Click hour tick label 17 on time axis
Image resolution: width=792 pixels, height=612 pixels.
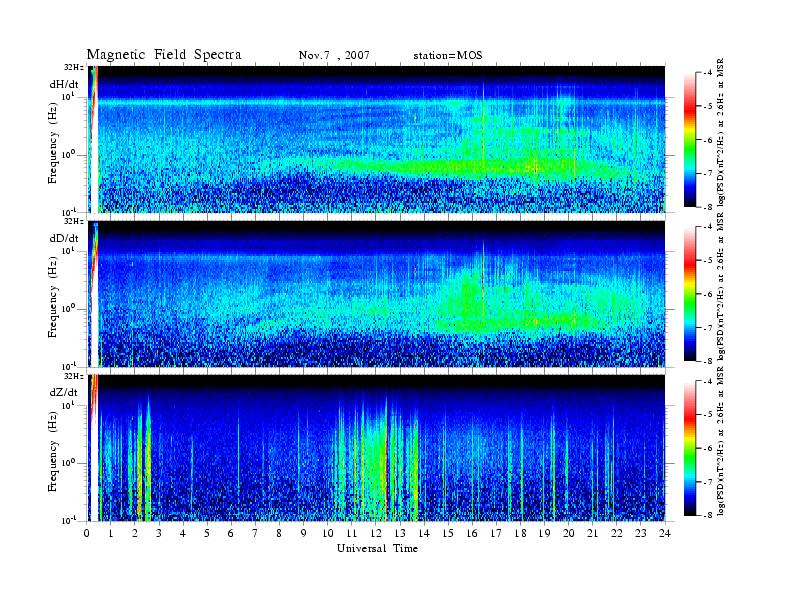point(497,534)
